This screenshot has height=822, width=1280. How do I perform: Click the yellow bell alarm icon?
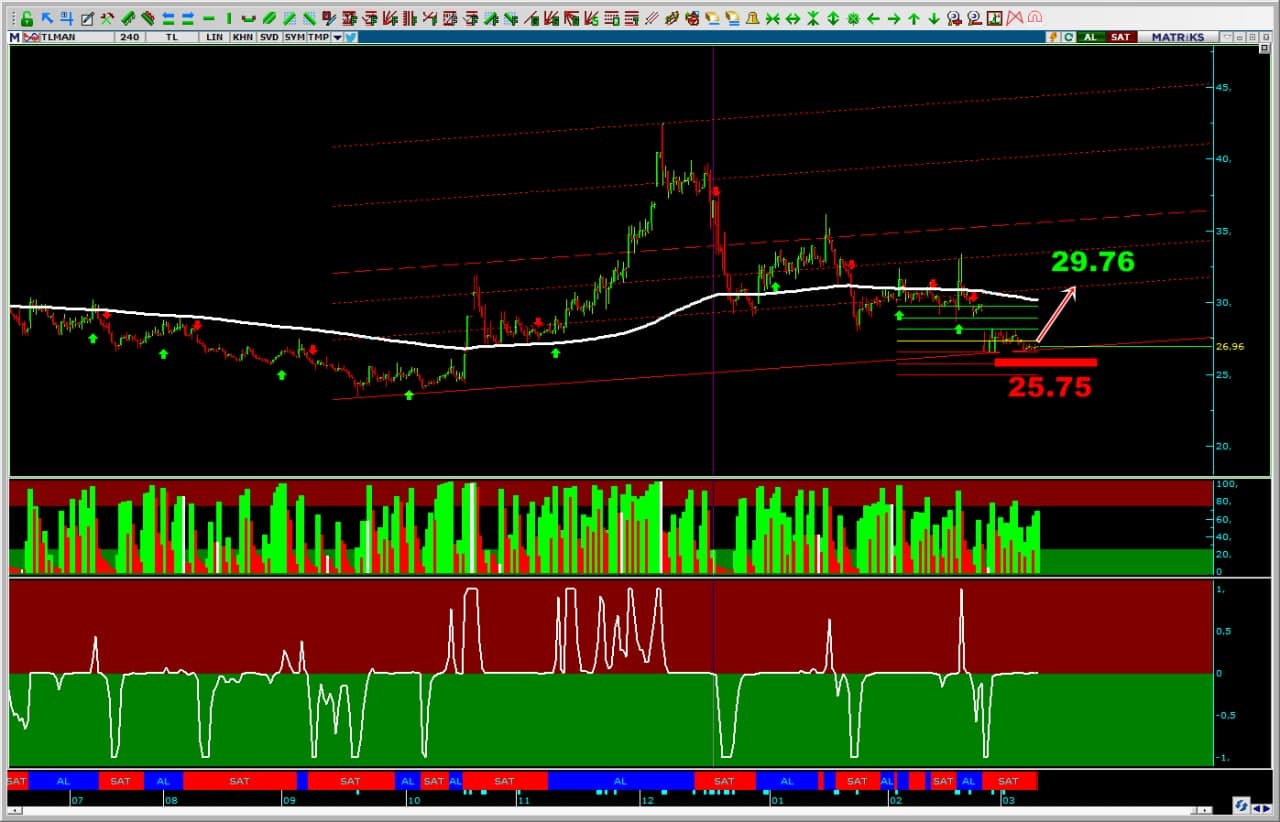[752, 18]
